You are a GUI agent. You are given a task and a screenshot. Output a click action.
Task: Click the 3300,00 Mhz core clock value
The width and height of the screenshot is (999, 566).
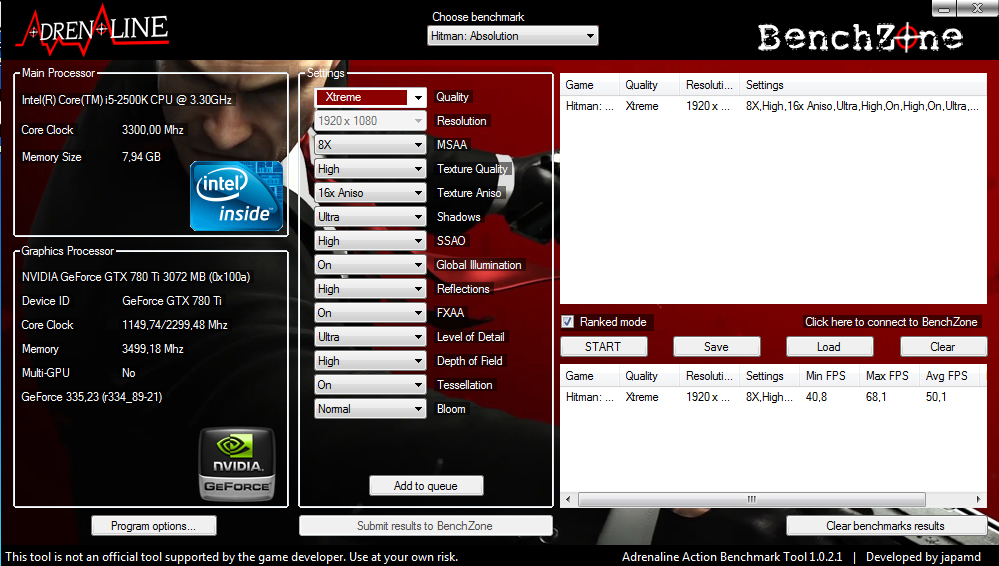[x=153, y=130]
